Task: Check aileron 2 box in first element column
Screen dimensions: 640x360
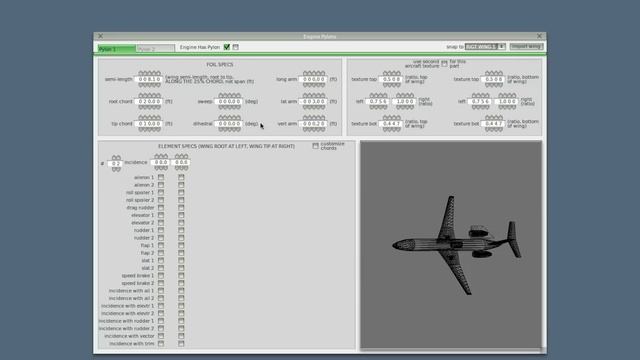Action: click(161, 185)
